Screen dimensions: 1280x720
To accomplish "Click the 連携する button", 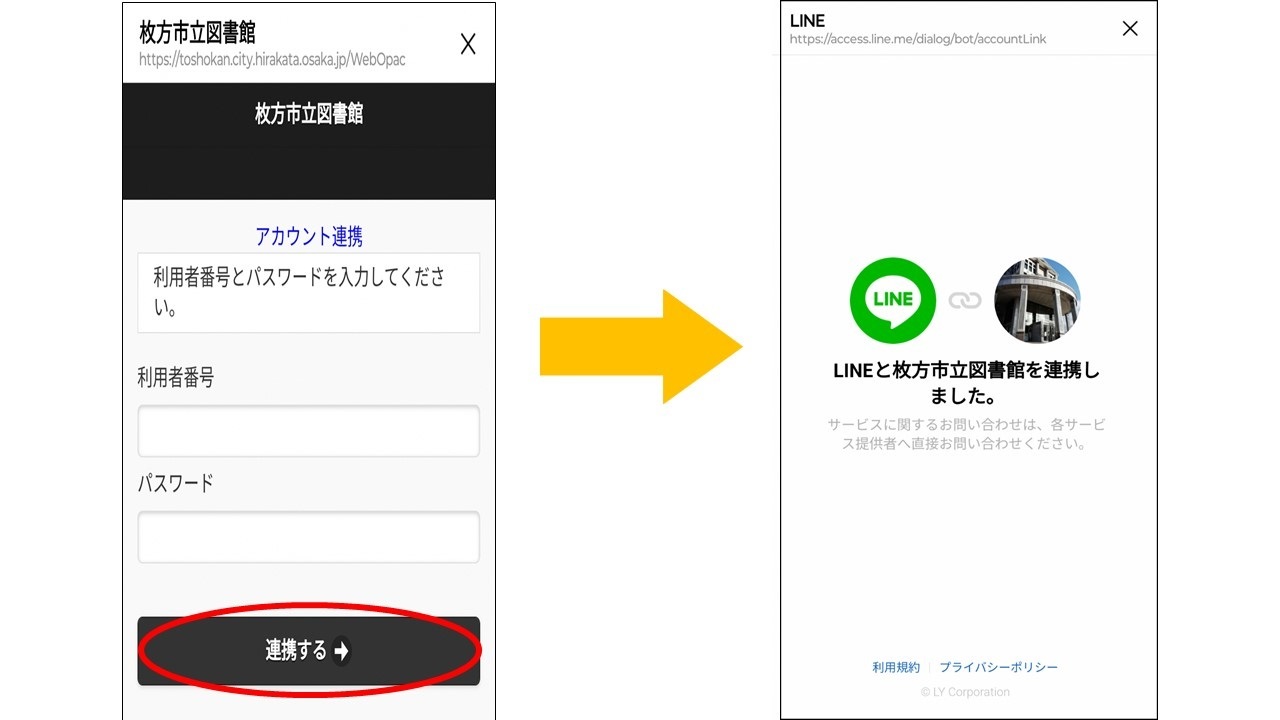I will pyautogui.click(x=308, y=651).
